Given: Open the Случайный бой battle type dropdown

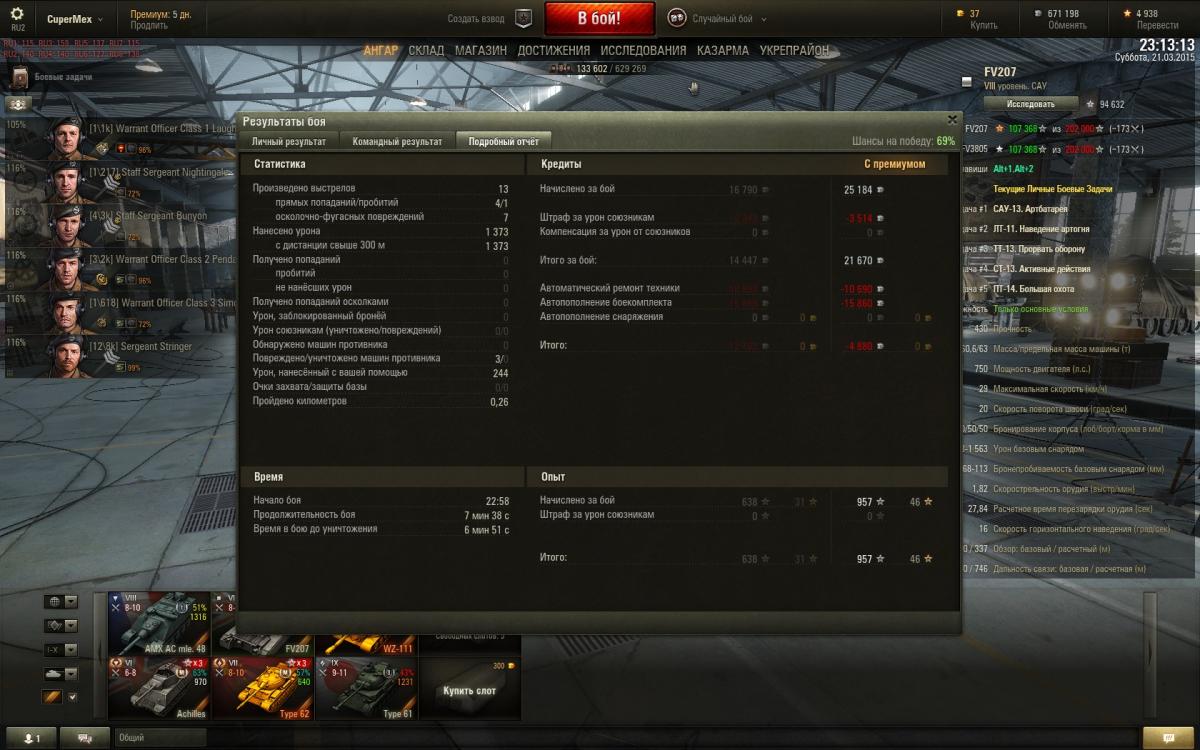Looking at the screenshot, I should [x=730, y=19].
